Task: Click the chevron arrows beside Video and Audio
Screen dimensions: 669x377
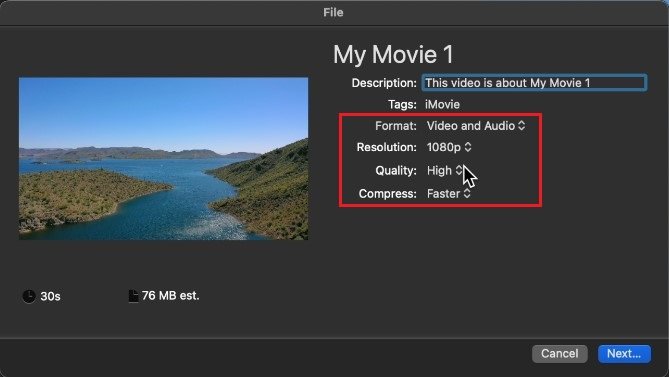Action: [x=521, y=126]
